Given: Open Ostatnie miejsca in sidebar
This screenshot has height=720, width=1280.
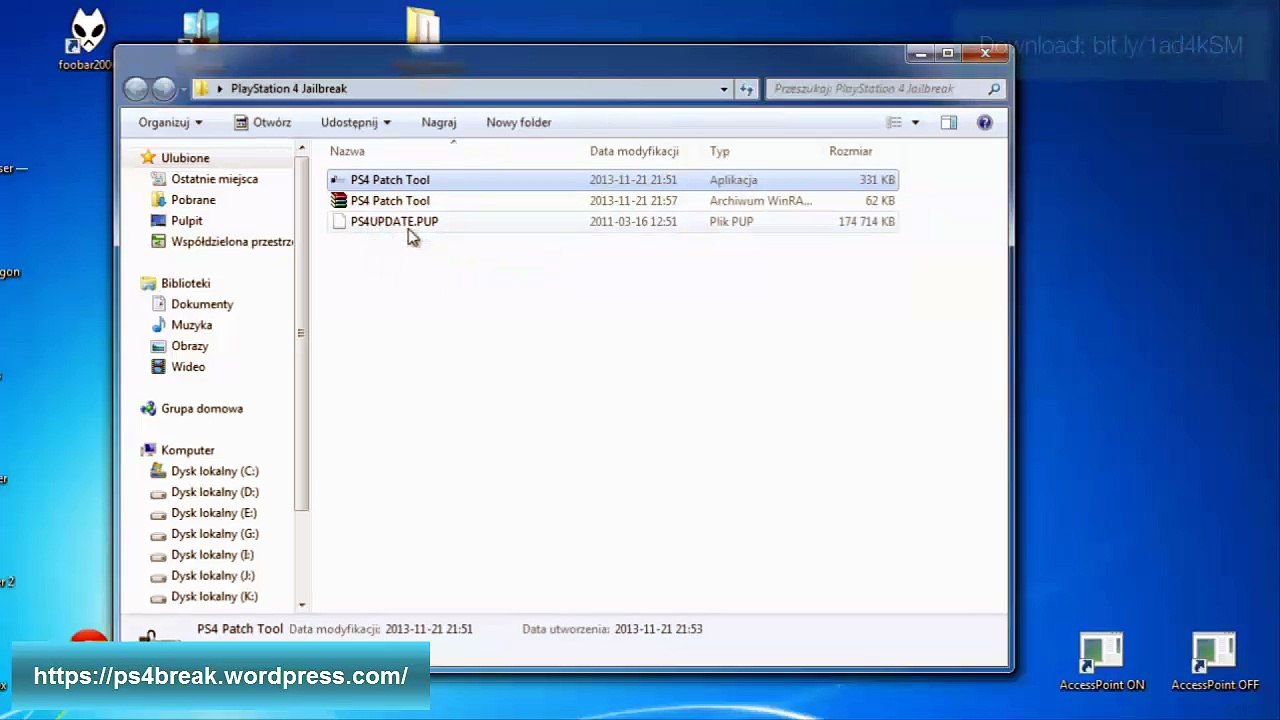Looking at the screenshot, I should (x=214, y=179).
